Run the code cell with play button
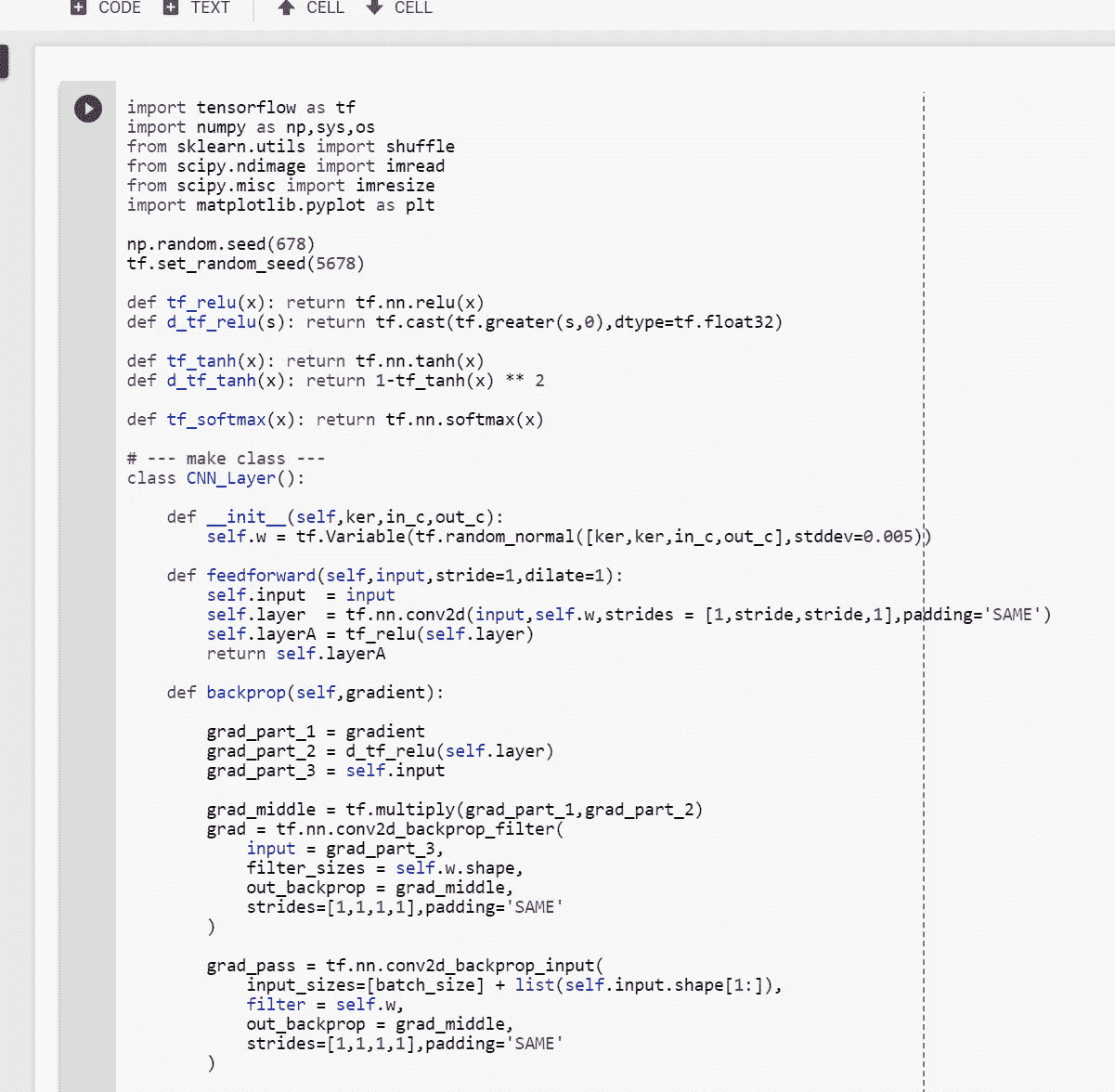The height and width of the screenshot is (1092, 1115). tap(88, 109)
